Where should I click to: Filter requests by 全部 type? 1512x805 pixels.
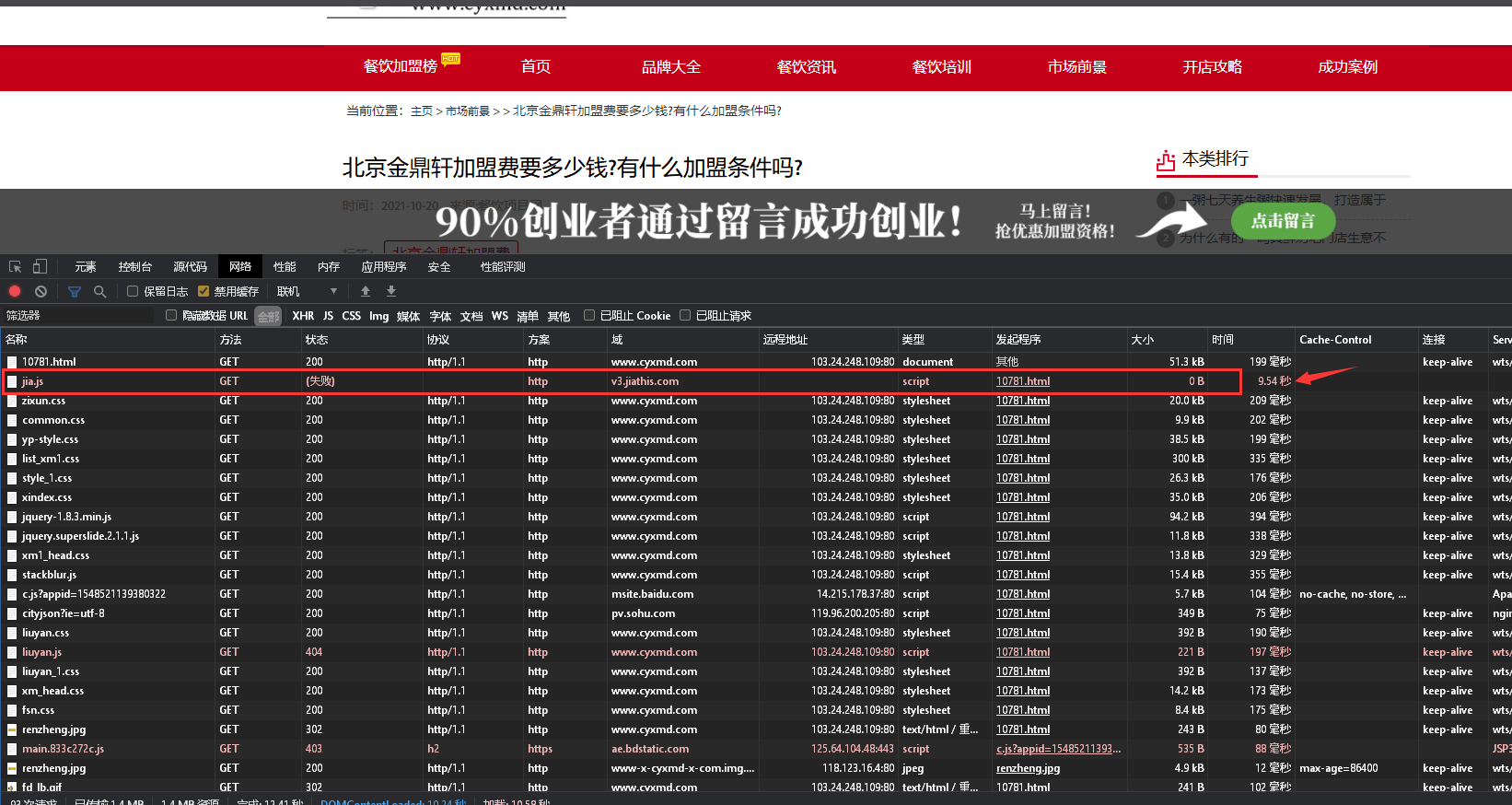pyautogui.click(x=268, y=316)
